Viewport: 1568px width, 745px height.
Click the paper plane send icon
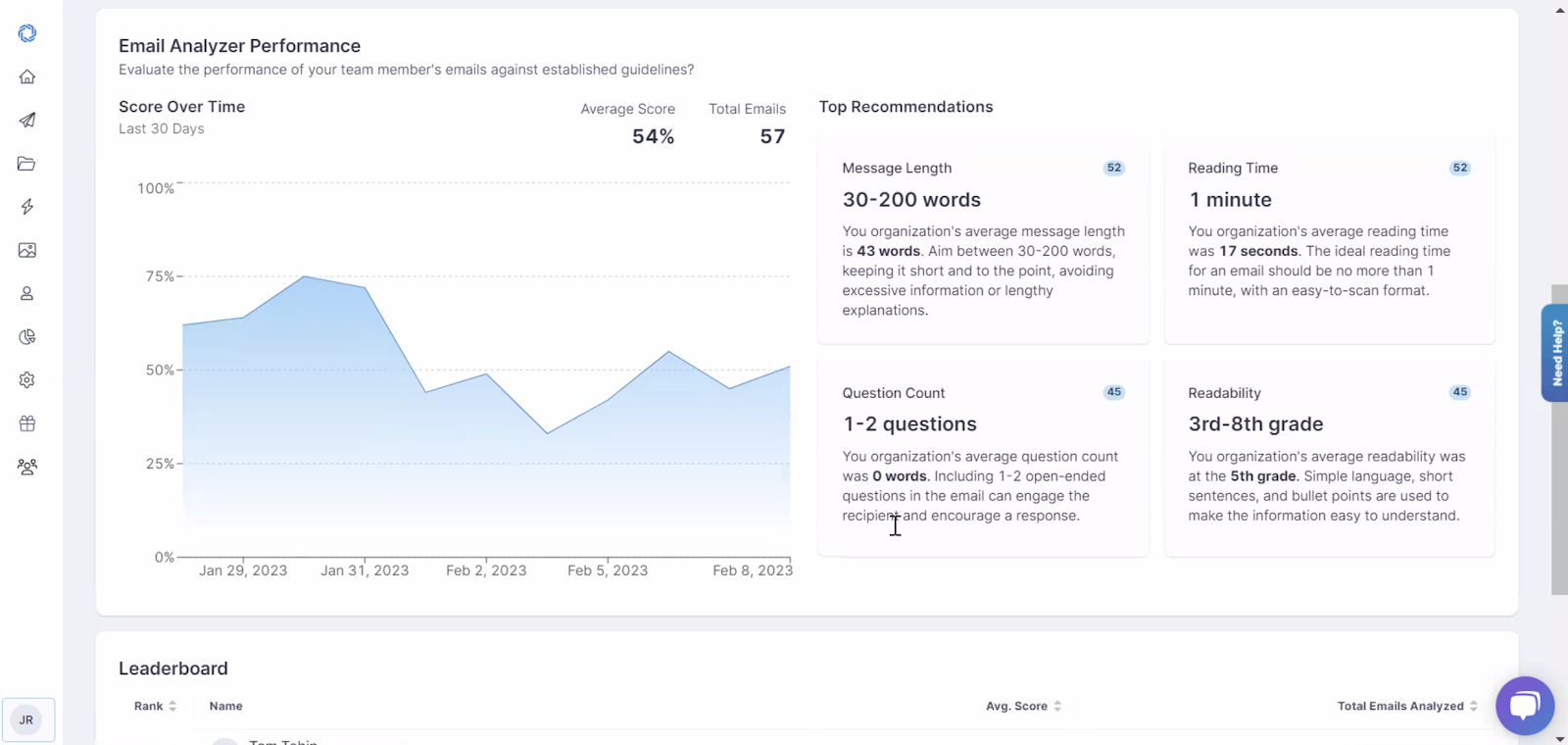[x=27, y=120]
